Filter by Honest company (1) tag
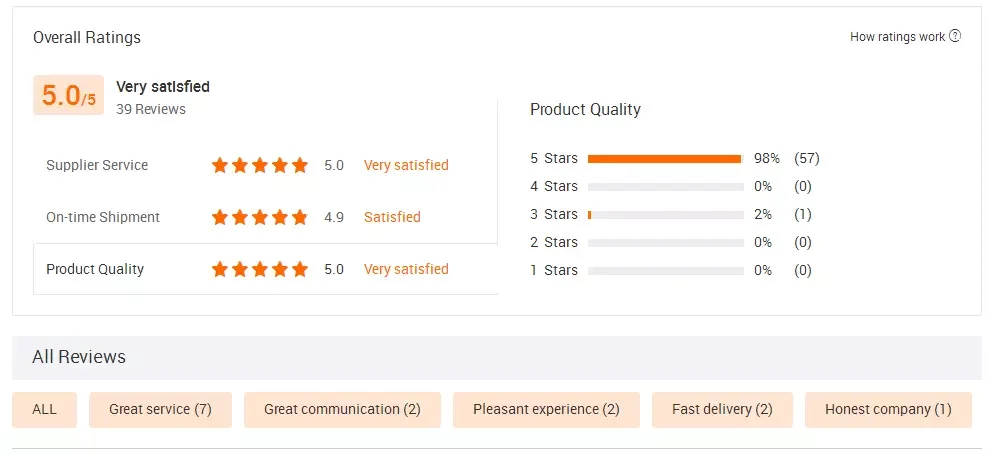This screenshot has height=456, width=988. point(888,409)
